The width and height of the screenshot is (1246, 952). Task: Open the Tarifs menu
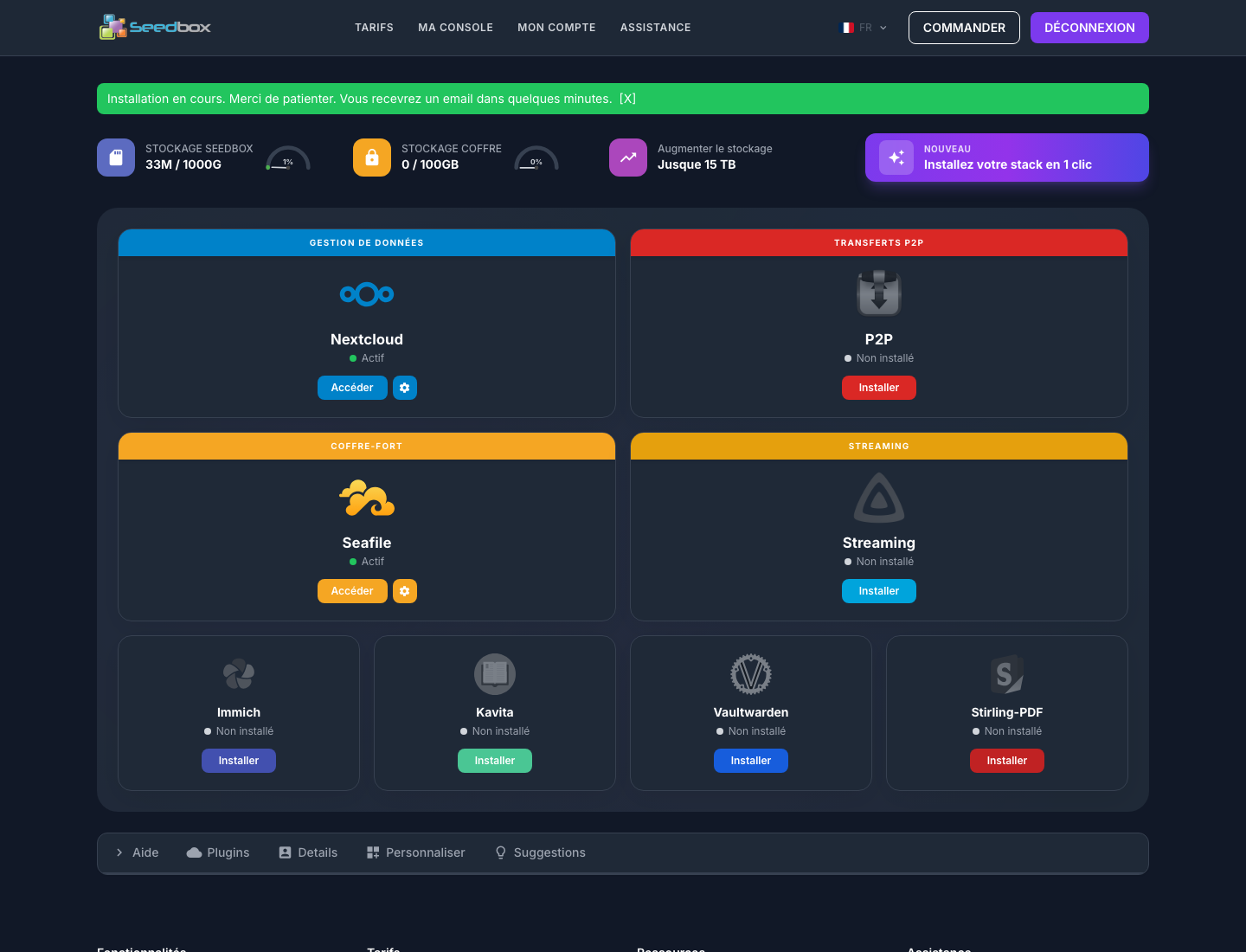pos(374,28)
